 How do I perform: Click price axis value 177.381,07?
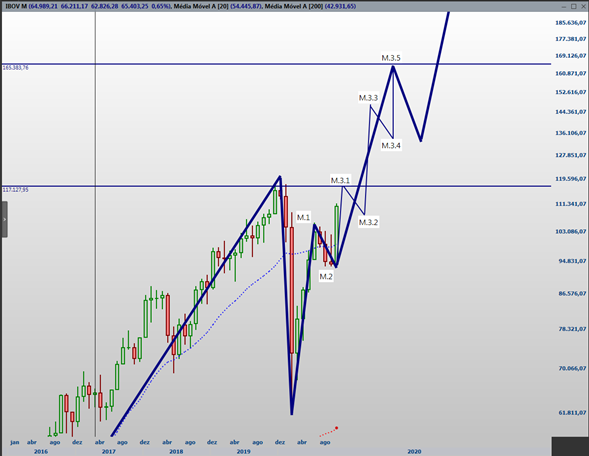571,39
